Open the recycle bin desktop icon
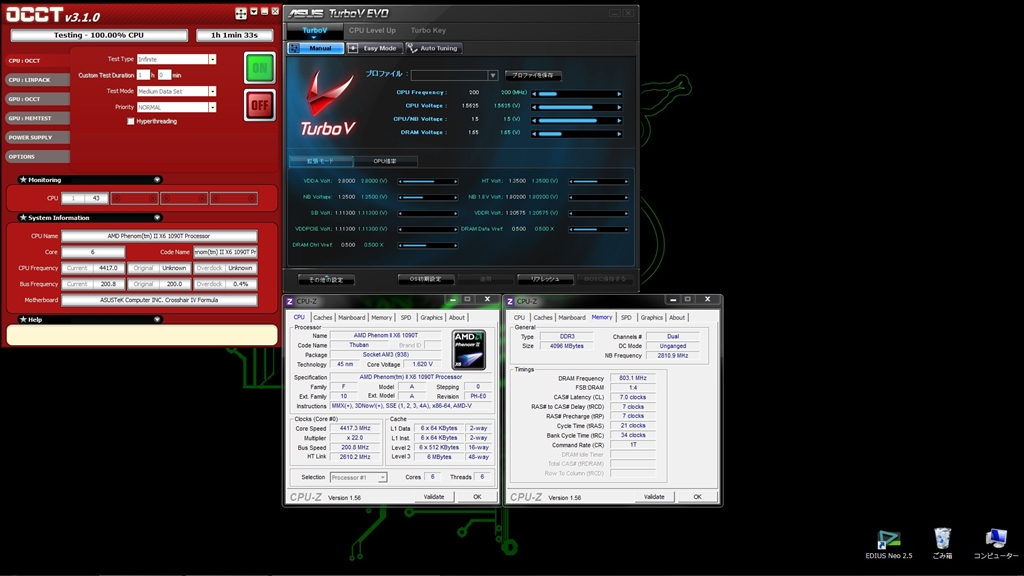Image resolution: width=1024 pixels, height=576 pixels. 941,539
